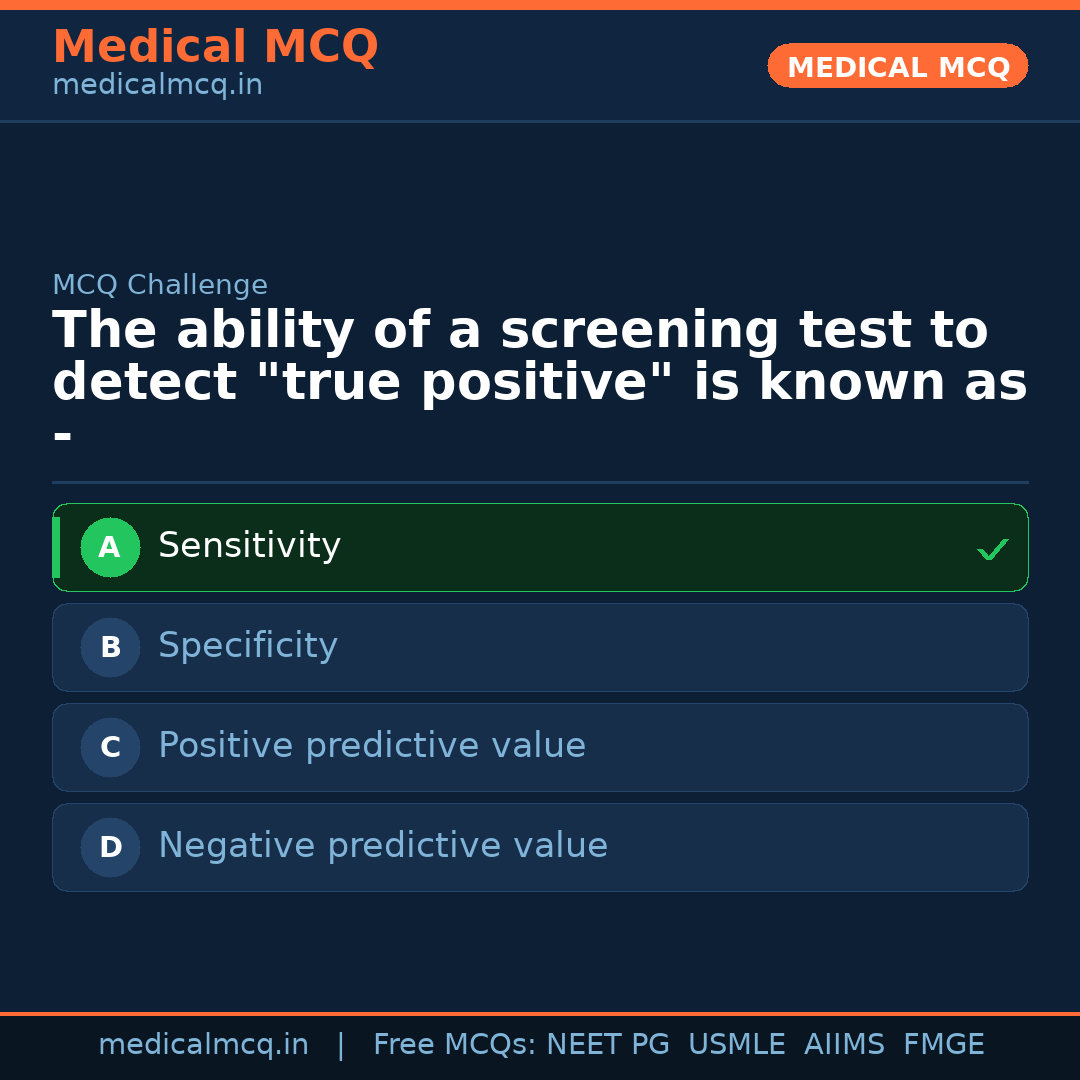Select the Negative predictive value answer
This screenshot has height=1080, width=1080.
[383, 846]
